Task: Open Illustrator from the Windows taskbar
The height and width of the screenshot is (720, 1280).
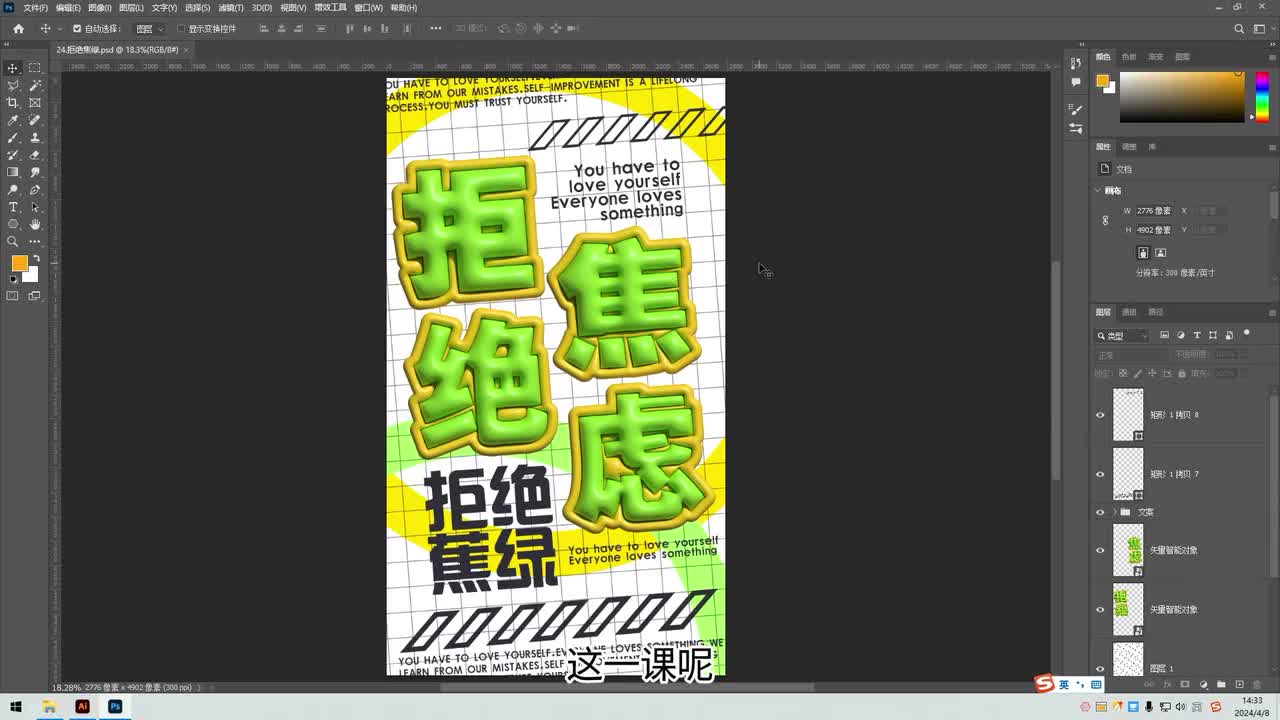Action: pyautogui.click(x=82, y=707)
